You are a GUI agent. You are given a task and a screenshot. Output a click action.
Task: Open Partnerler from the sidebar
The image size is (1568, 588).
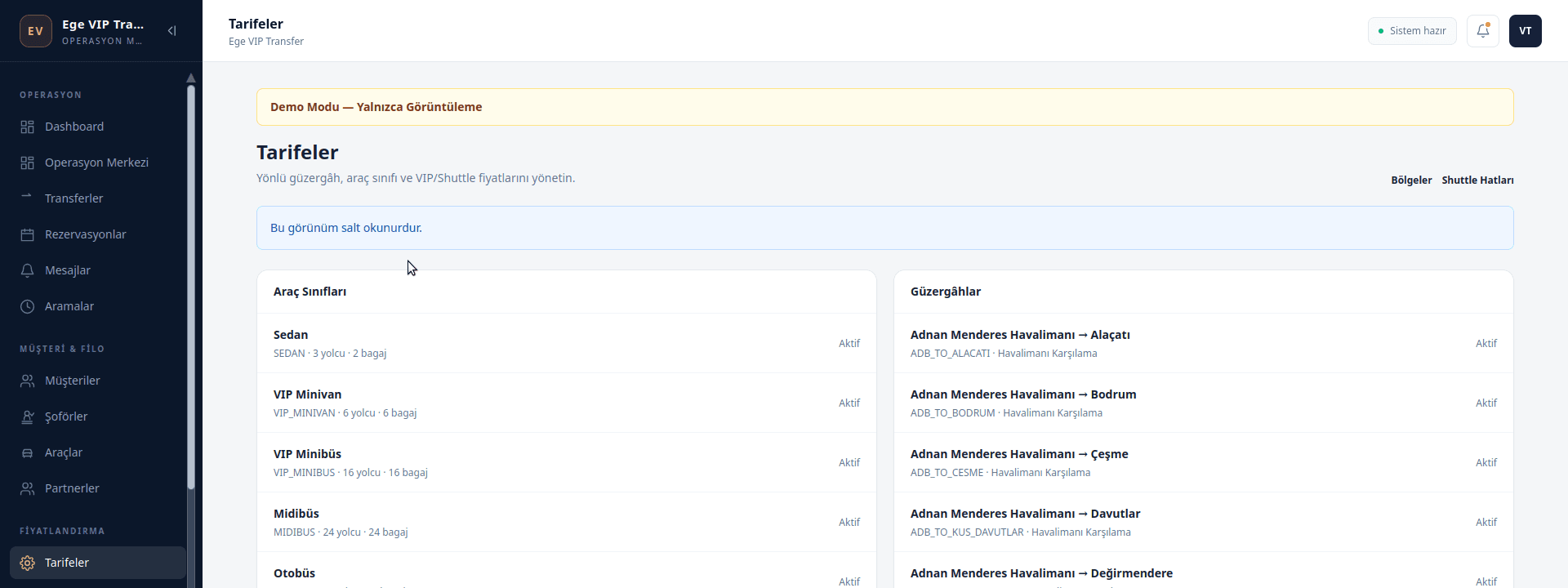click(98, 488)
